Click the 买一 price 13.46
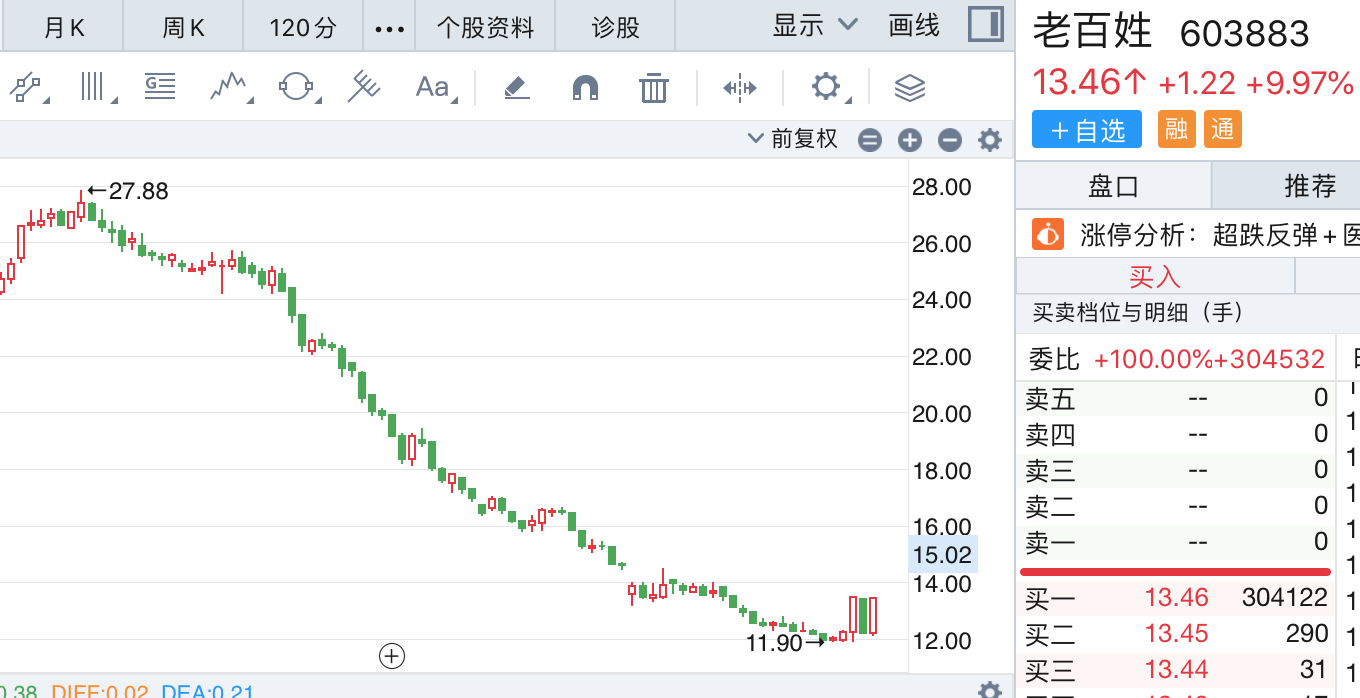1360x698 pixels. [1177, 598]
